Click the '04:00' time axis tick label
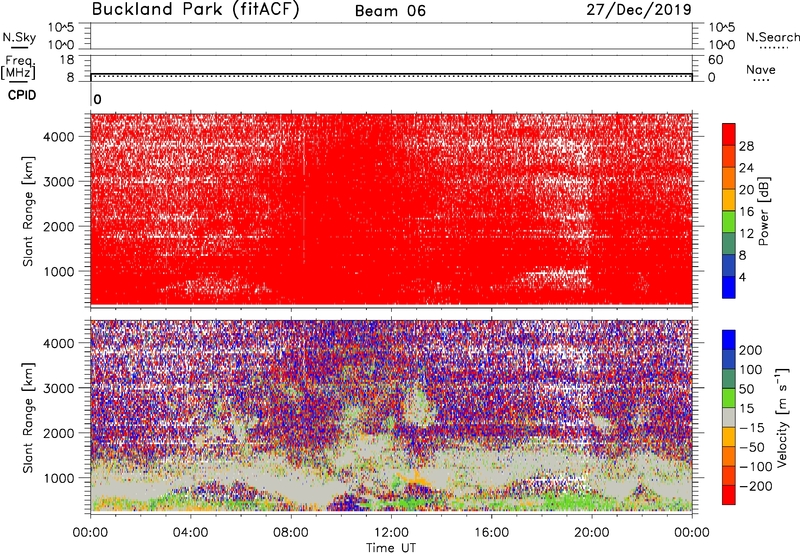800x554 pixels. [191, 533]
